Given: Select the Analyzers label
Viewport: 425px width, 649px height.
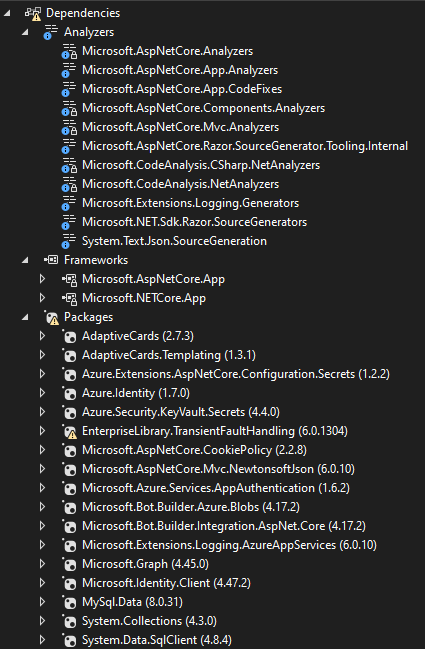Looking at the screenshot, I should click(x=89, y=32).
